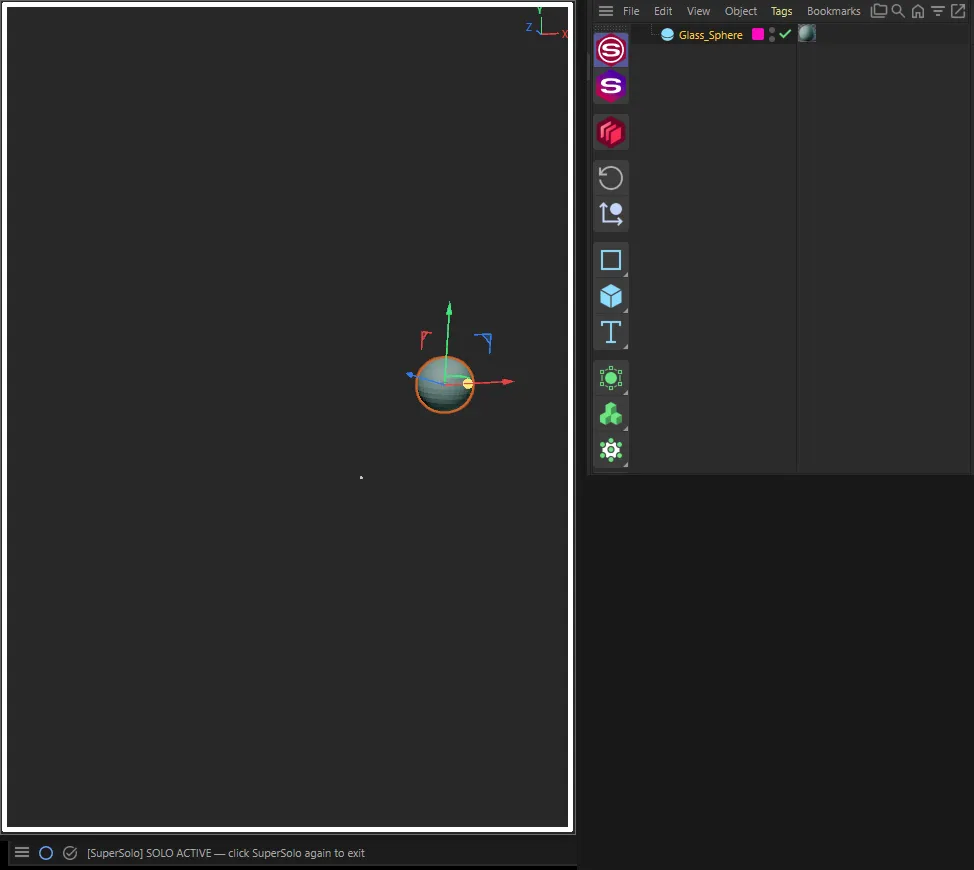Select the Glass_Sphere material tag thumbnail
Screen dimensions: 974x870
(x=806, y=34)
